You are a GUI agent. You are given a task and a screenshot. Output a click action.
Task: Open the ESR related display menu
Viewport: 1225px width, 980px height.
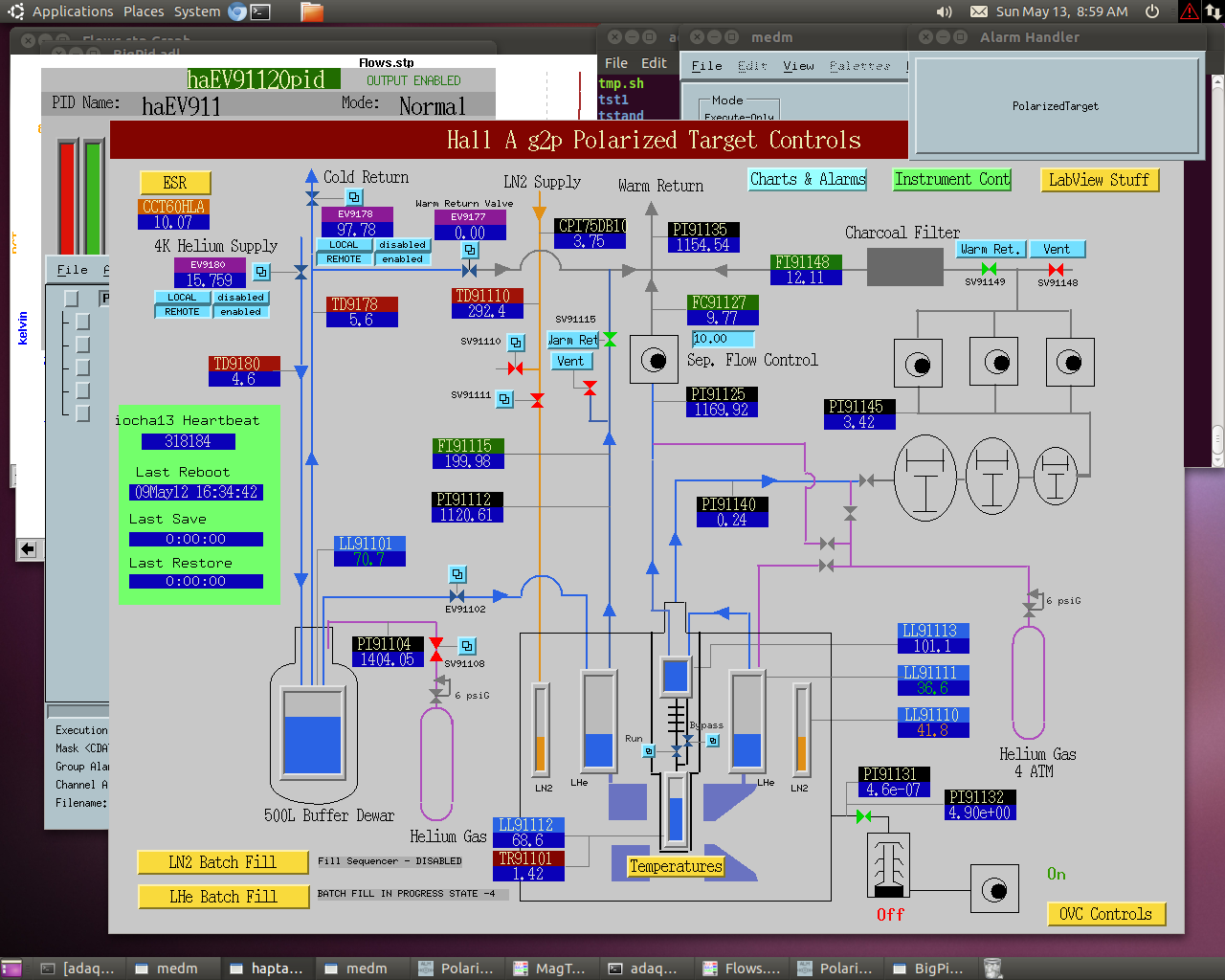pos(175,183)
